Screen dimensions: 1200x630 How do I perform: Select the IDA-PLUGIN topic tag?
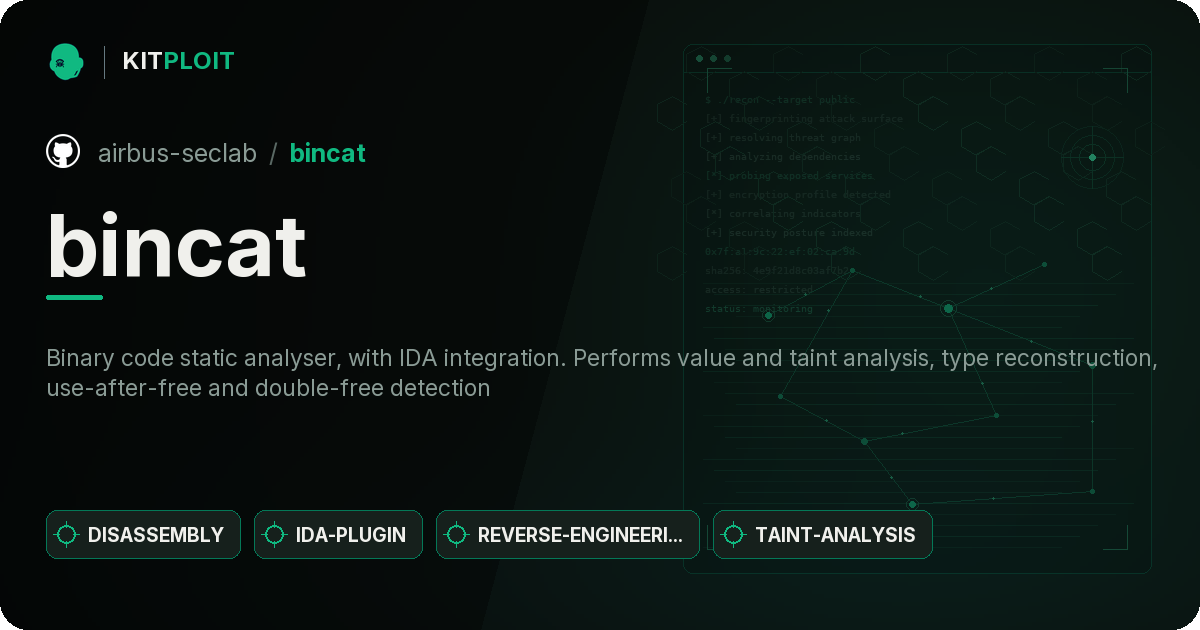[x=338, y=535]
